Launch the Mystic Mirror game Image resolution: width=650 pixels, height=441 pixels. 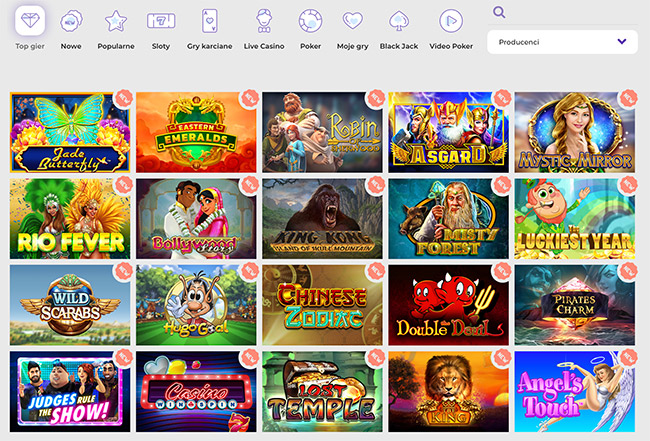(575, 132)
